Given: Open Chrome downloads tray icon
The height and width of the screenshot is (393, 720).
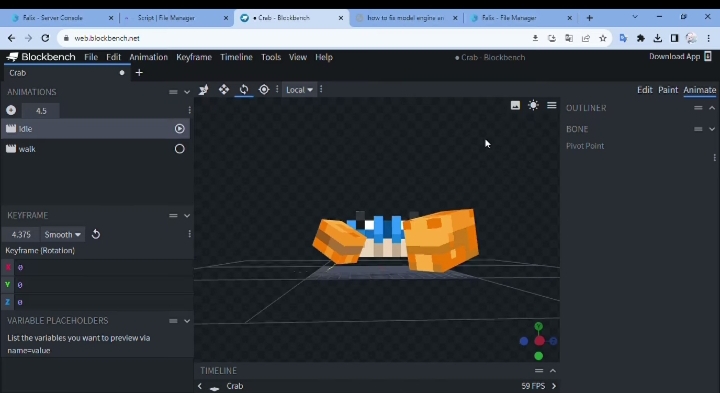Looking at the screenshot, I should click(658, 38).
